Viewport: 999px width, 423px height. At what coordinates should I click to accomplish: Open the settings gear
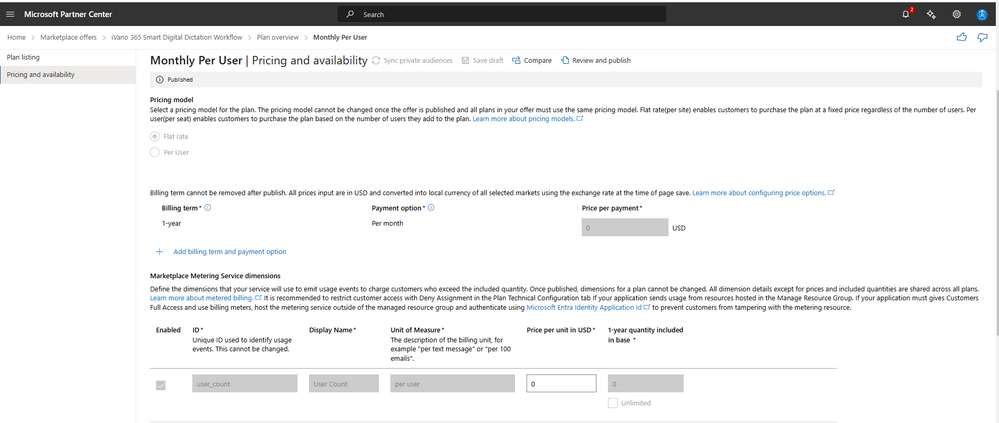(956, 14)
